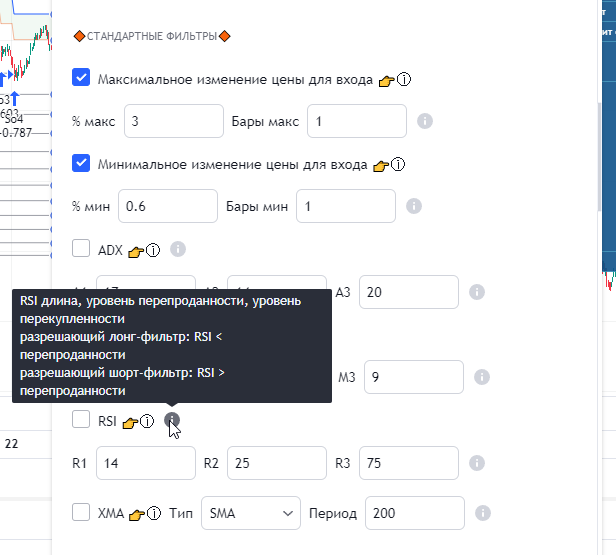Click info icon beside Период field
The height and width of the screenshot is (555, 616).
pyautogui.click(x=483, y=513)
